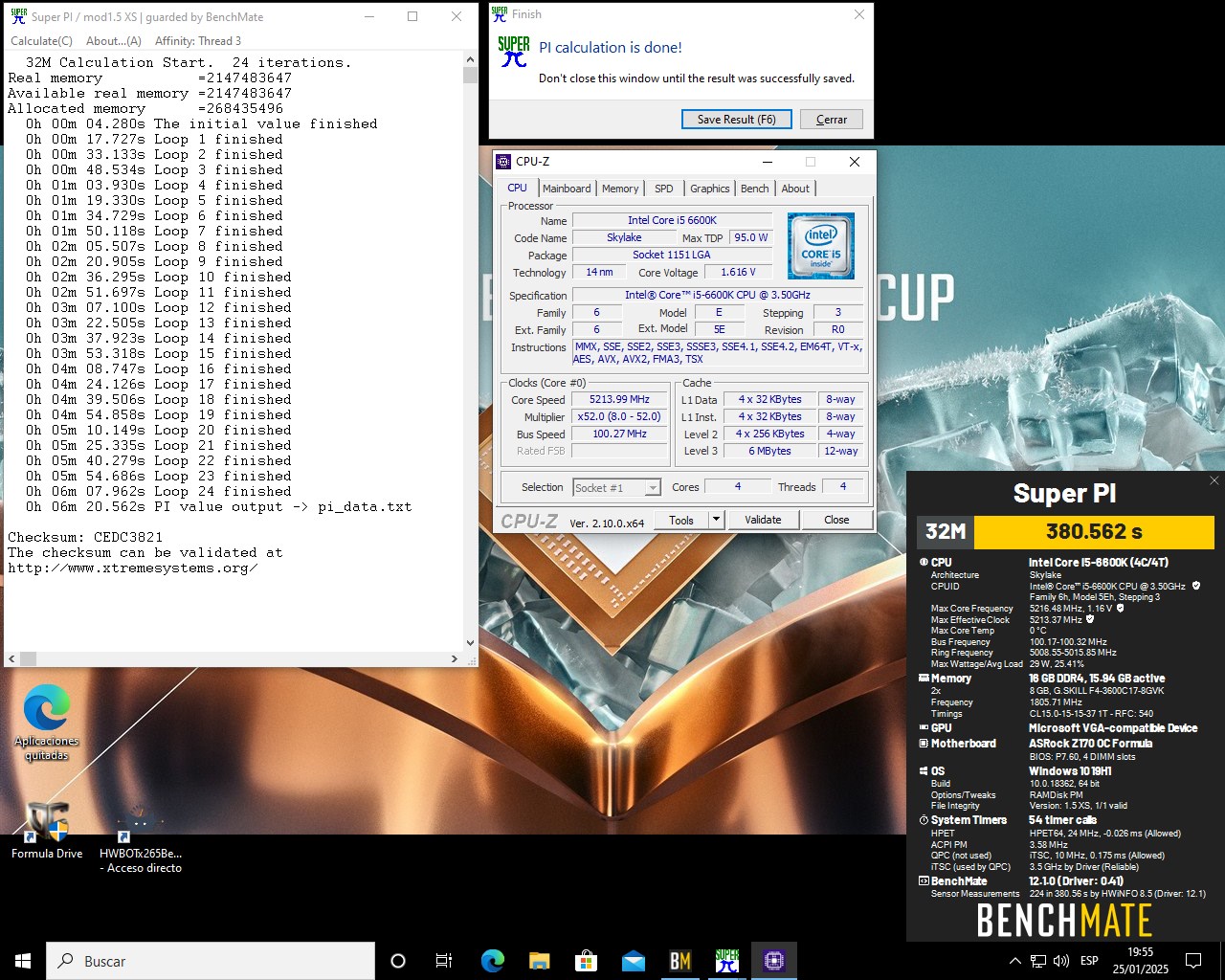Screen dimensions: 1225x980
Task: Click the http://www.xtremesystems.org/ text
Action: (132, 568)
